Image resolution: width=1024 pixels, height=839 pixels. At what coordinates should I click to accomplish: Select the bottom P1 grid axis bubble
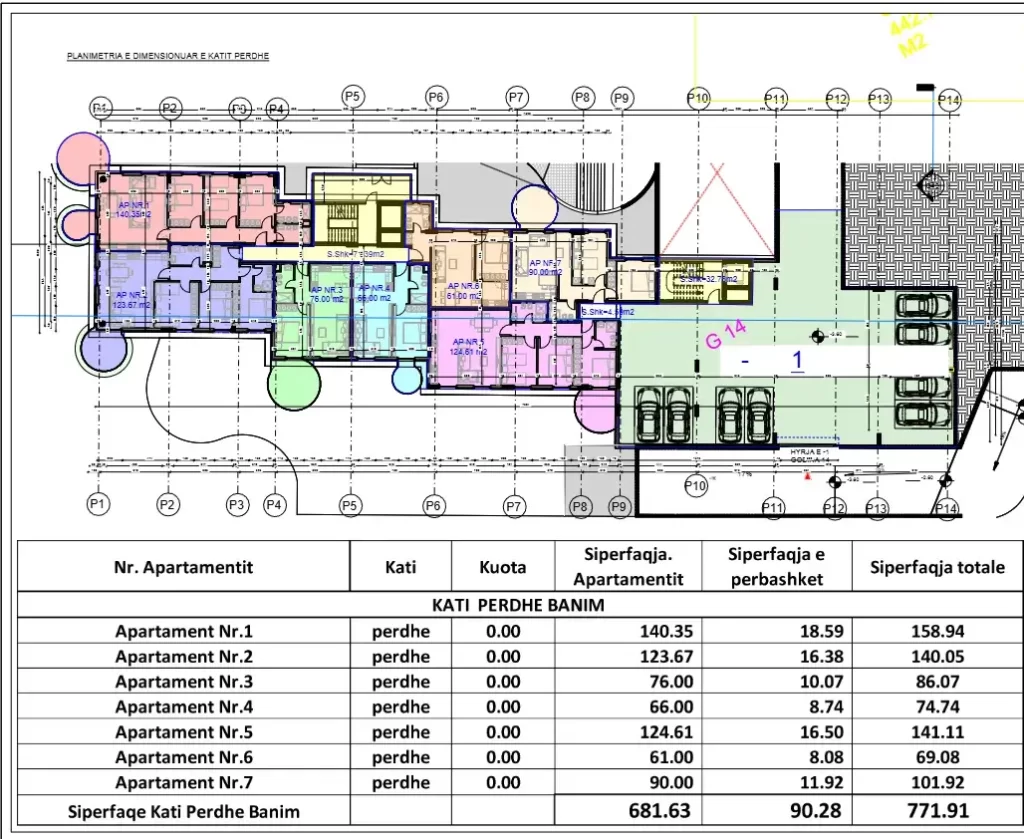point(98,505)
